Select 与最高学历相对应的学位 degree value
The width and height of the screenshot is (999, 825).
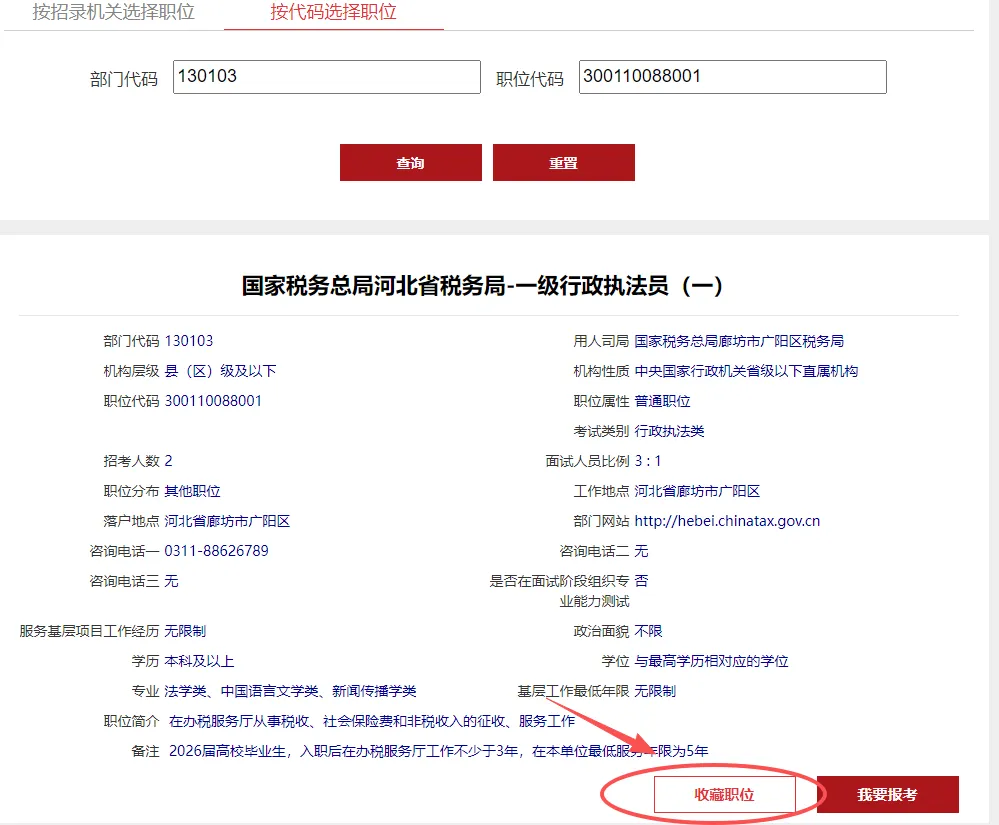(712, 661)
